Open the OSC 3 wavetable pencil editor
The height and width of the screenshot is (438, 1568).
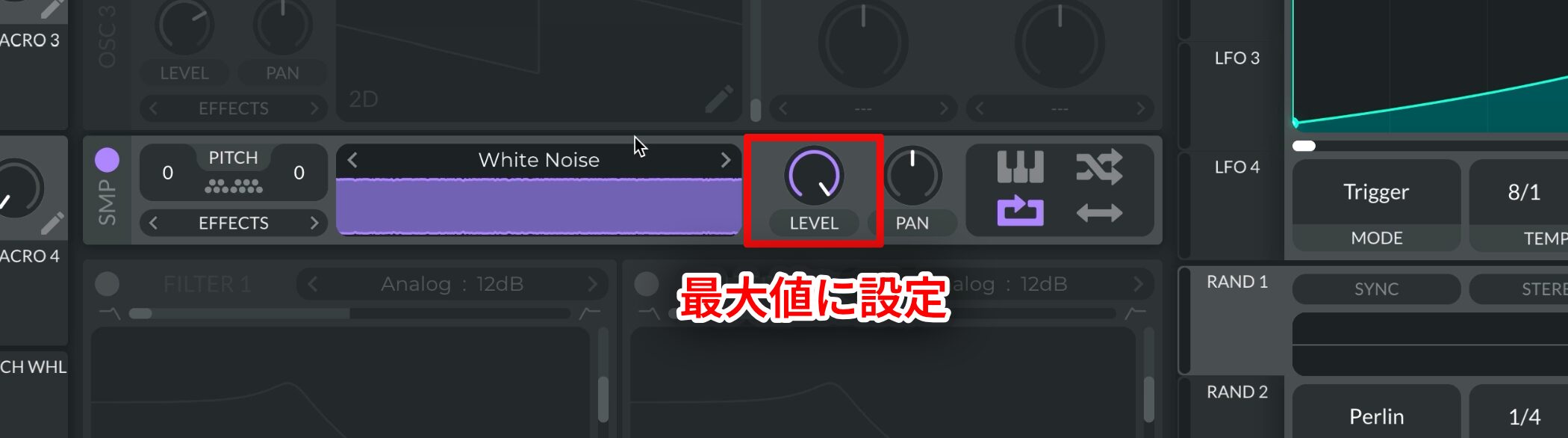point(718,99)
